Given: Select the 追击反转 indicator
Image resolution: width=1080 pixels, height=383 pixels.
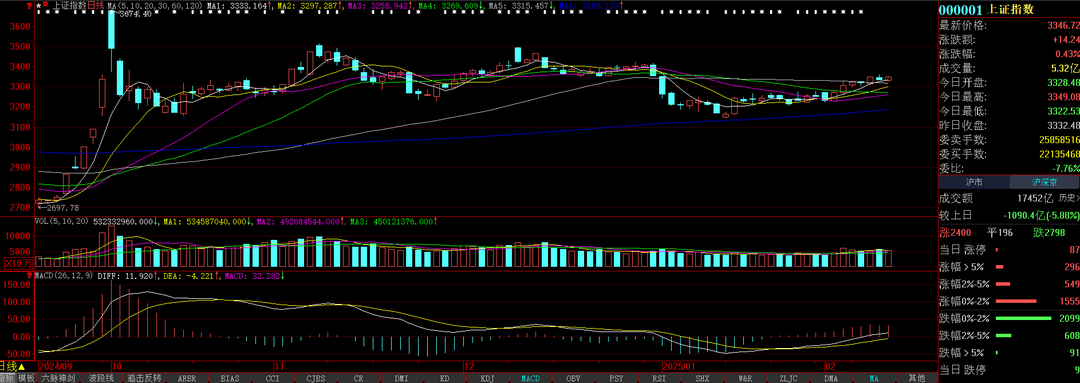Looking at the screenshot, I should 144,378.
